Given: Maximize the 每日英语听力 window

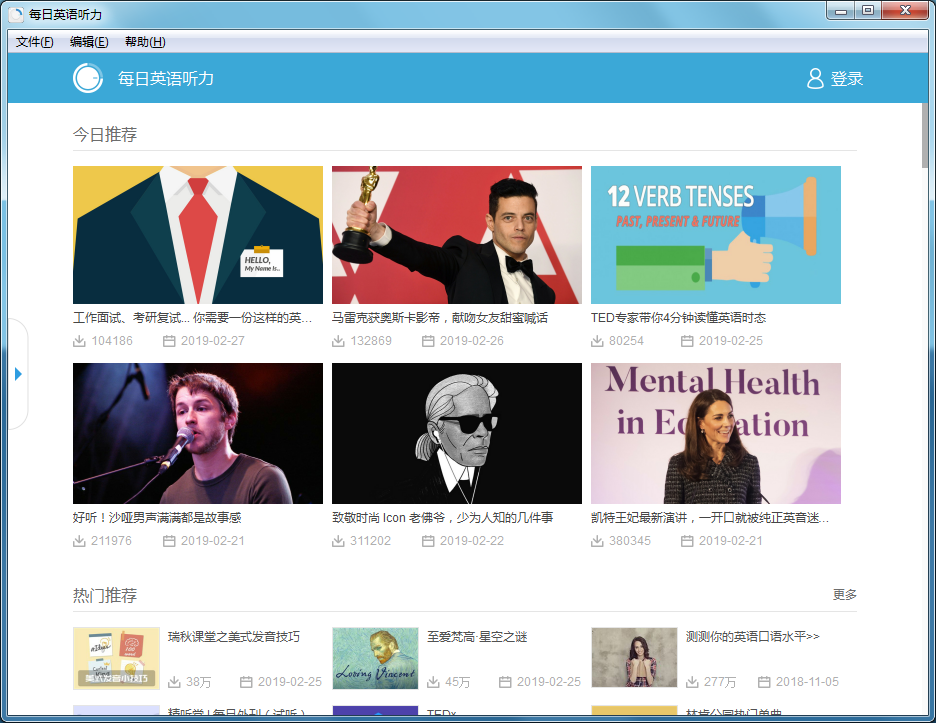Looking at the screenshot, I should 868,11.
